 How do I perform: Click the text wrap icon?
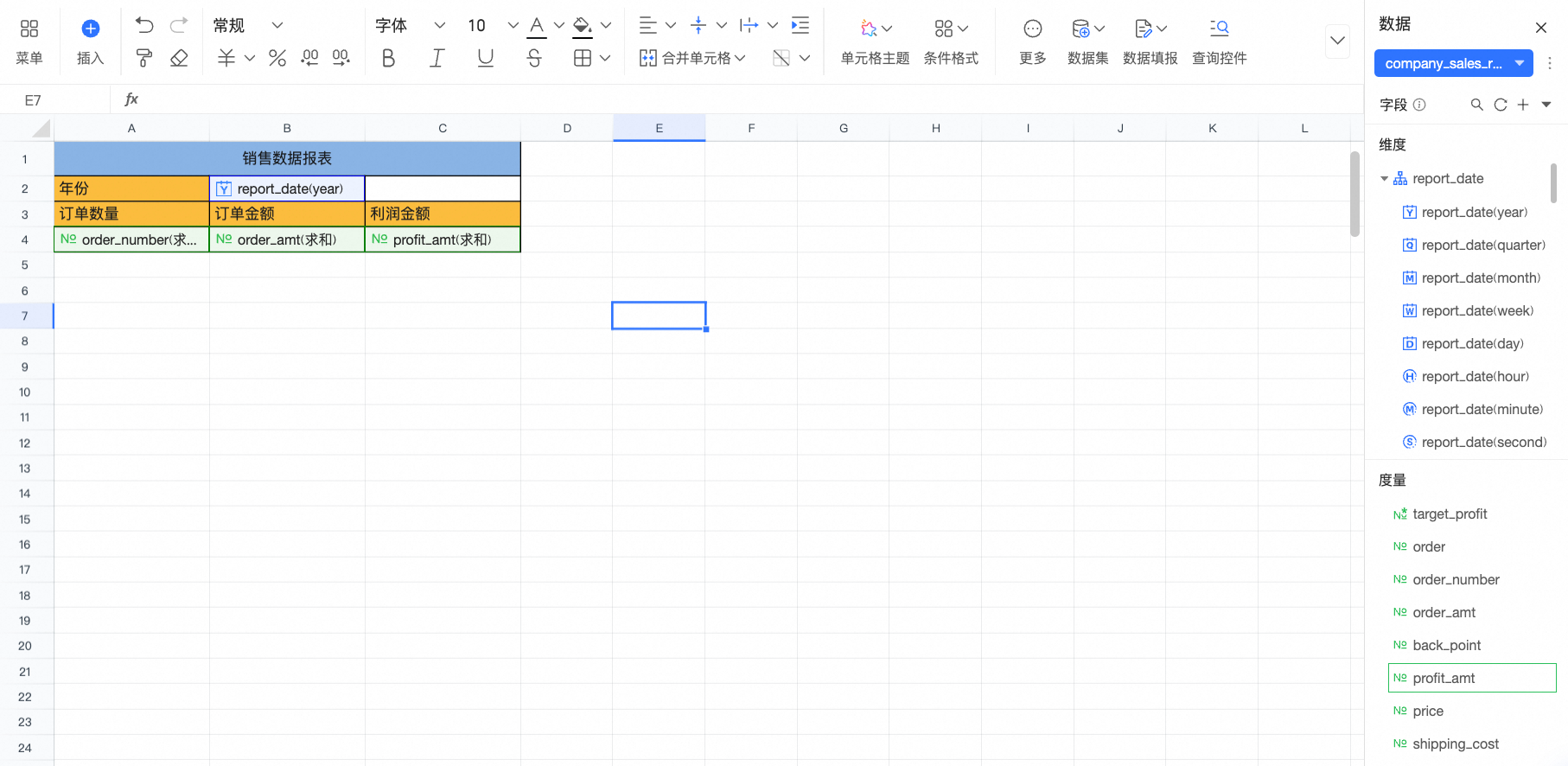coord(749,26)
